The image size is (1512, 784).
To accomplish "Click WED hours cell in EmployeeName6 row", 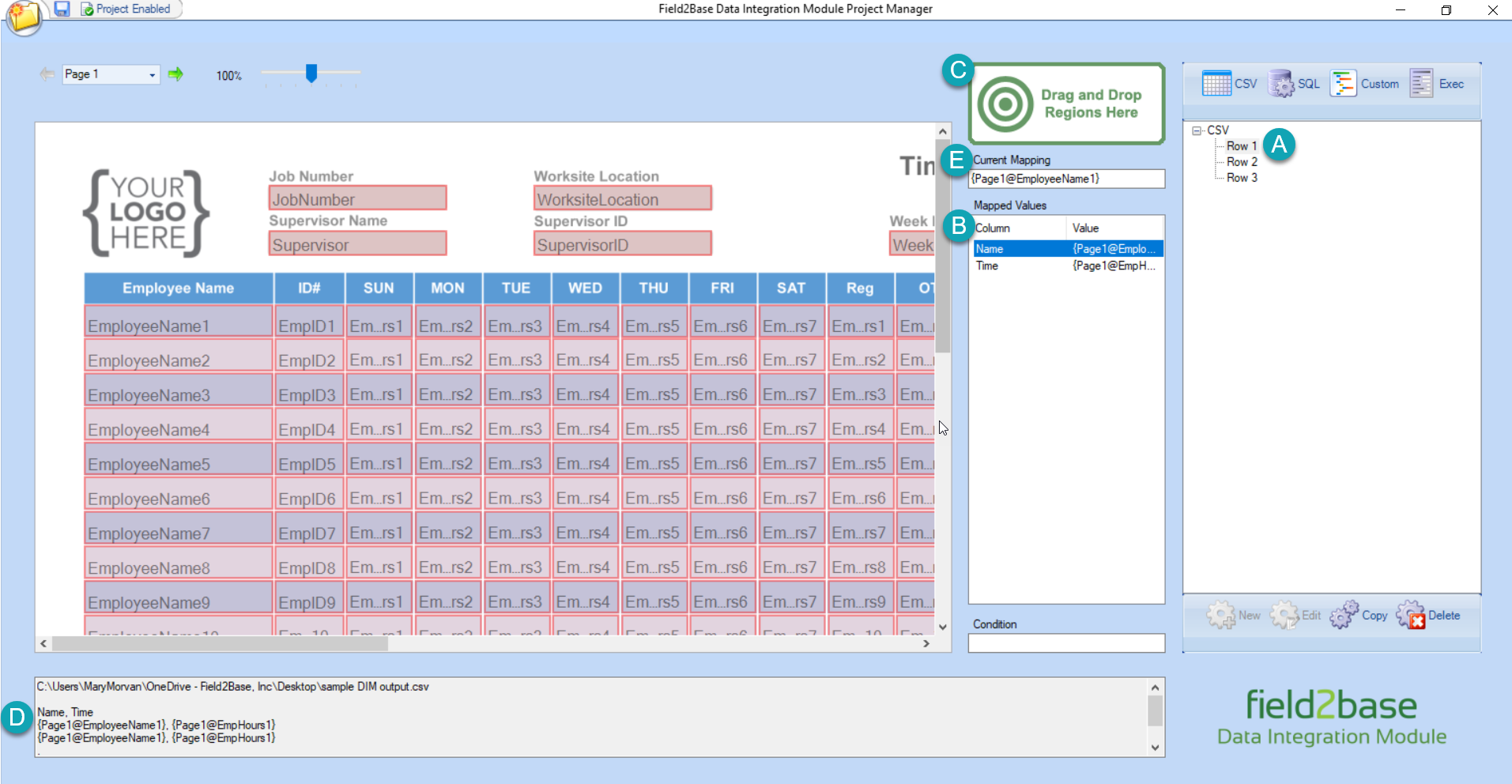I will pyautogui.click(x=585, y=495).
